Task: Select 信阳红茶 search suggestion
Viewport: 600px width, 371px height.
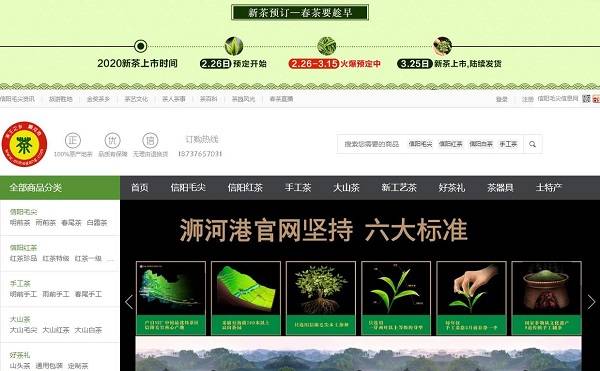Action: point(450,144)
